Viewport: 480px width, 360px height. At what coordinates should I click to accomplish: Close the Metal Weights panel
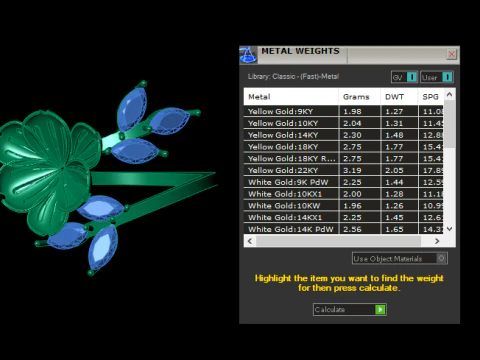click(x=451, y=54)
